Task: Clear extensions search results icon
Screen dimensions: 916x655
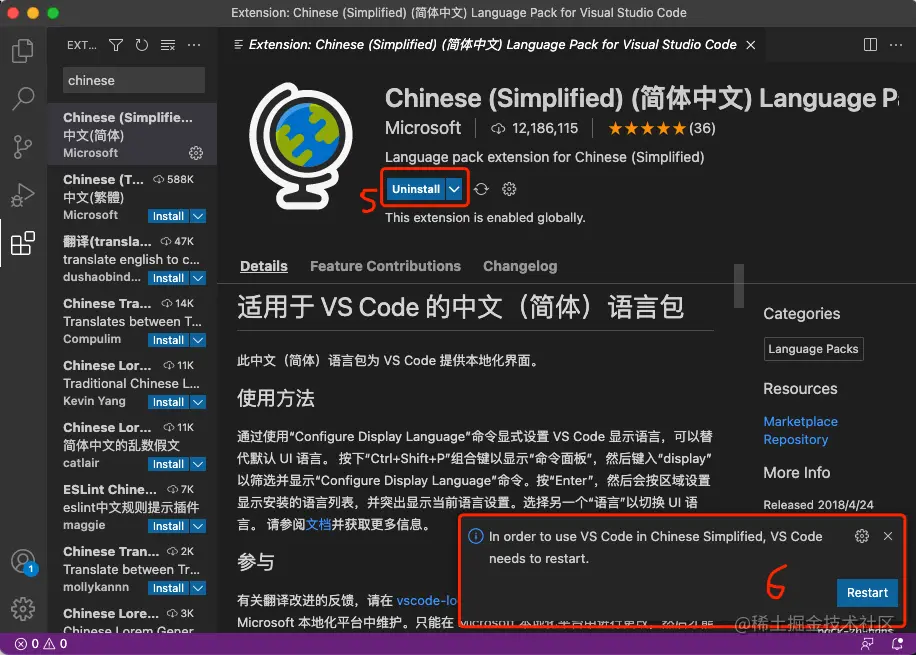Action: 168,45
